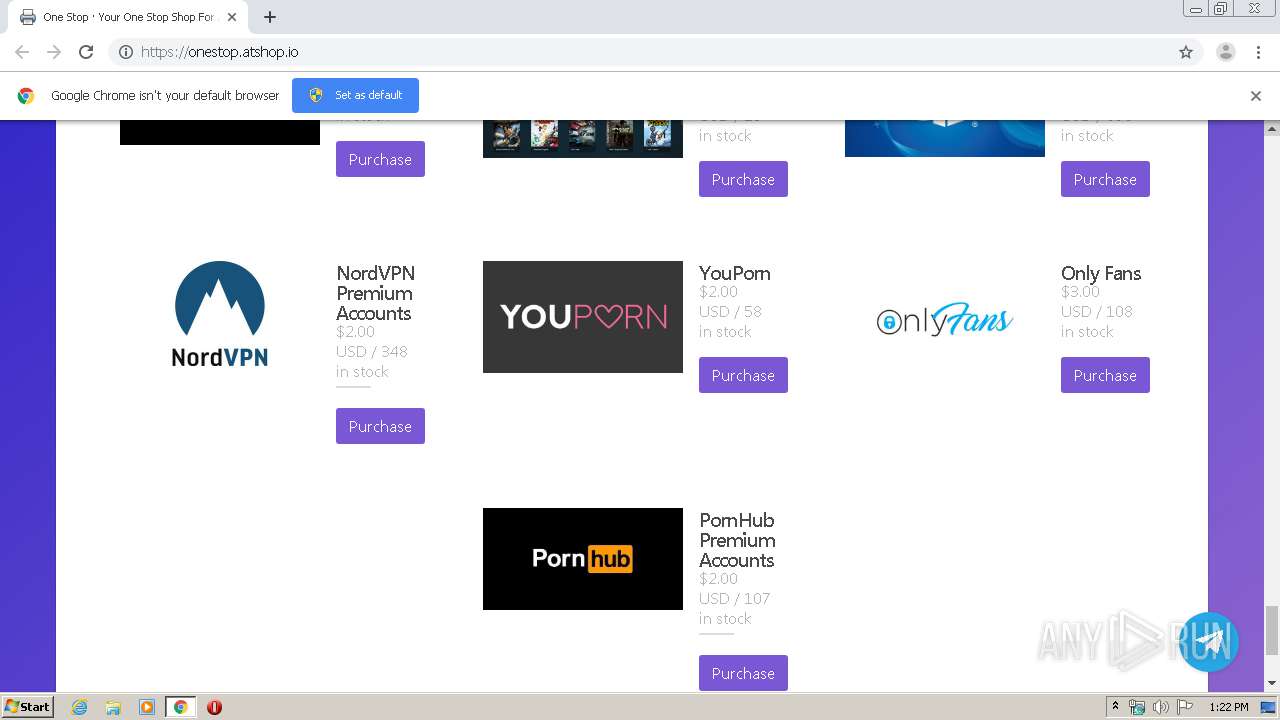This screenshot has width=1280, height=720.
Task: Click the YouPorn product title
Action: [735, 273]
